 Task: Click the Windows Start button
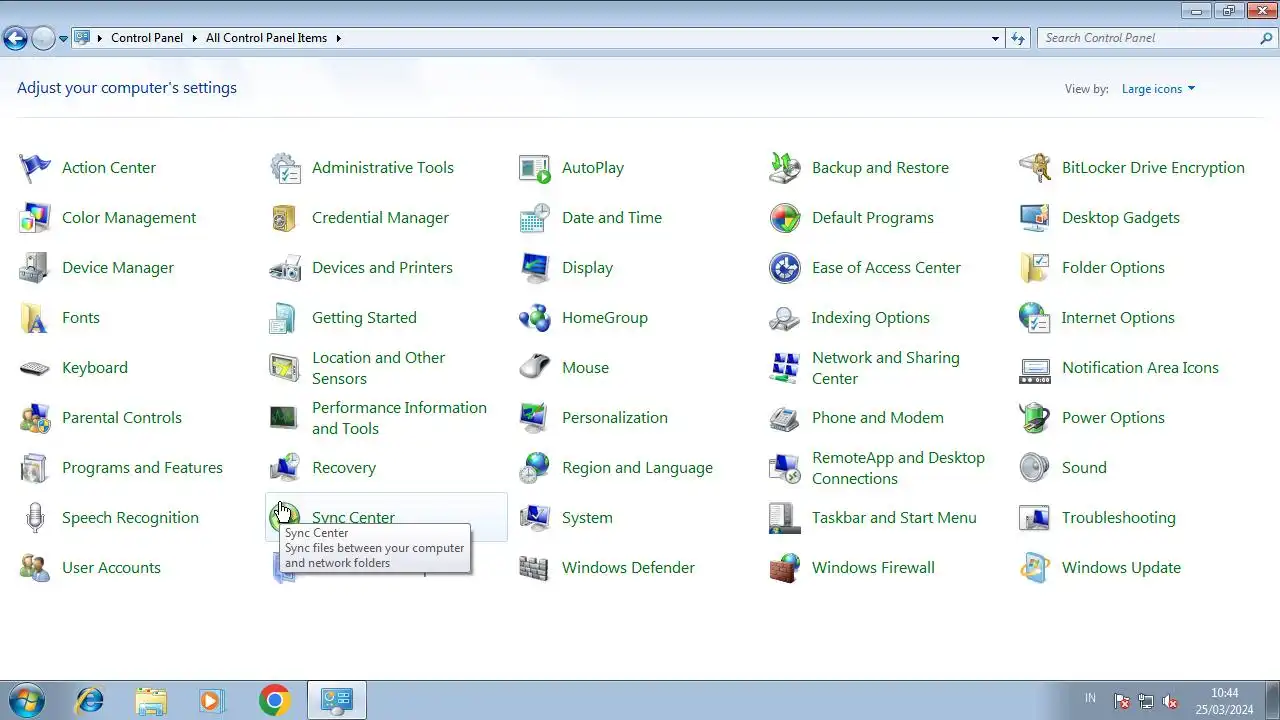[x=26, y=700]
